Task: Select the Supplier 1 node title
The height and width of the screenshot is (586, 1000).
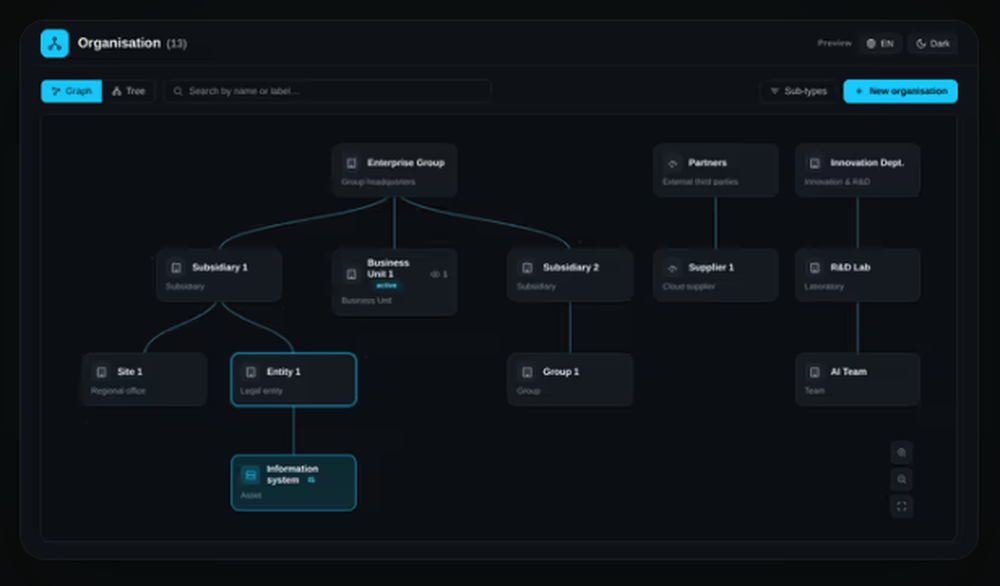Action: 711,267
